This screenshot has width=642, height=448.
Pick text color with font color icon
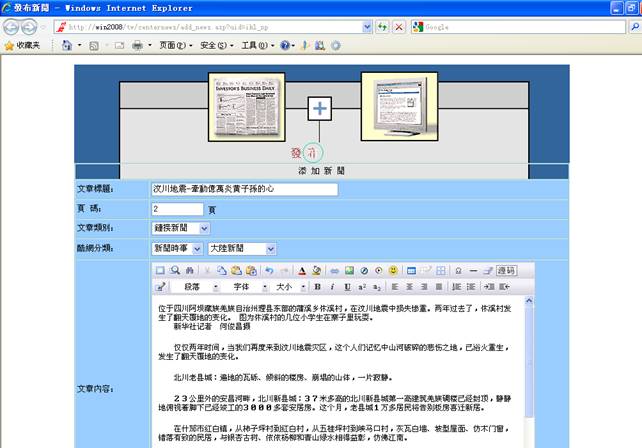(300, 271)
